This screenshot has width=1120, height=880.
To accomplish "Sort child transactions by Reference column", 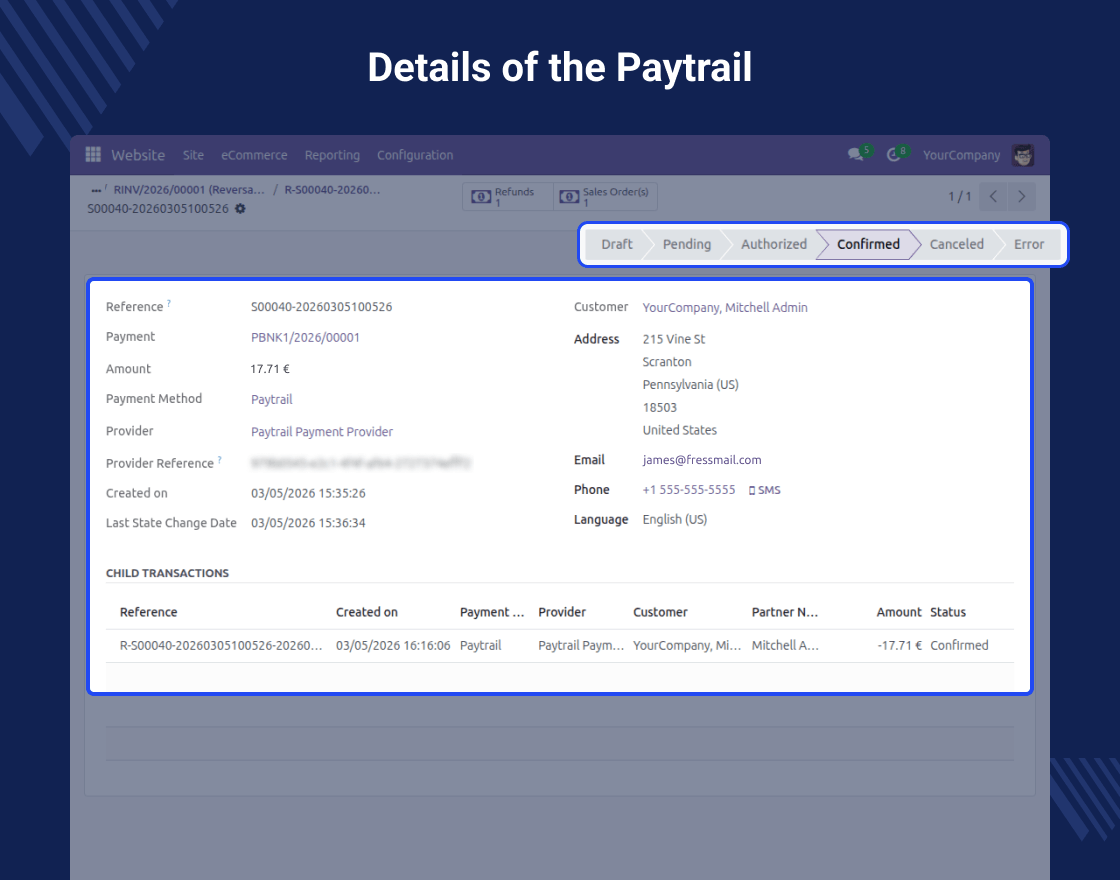I will tap(149, 612).
